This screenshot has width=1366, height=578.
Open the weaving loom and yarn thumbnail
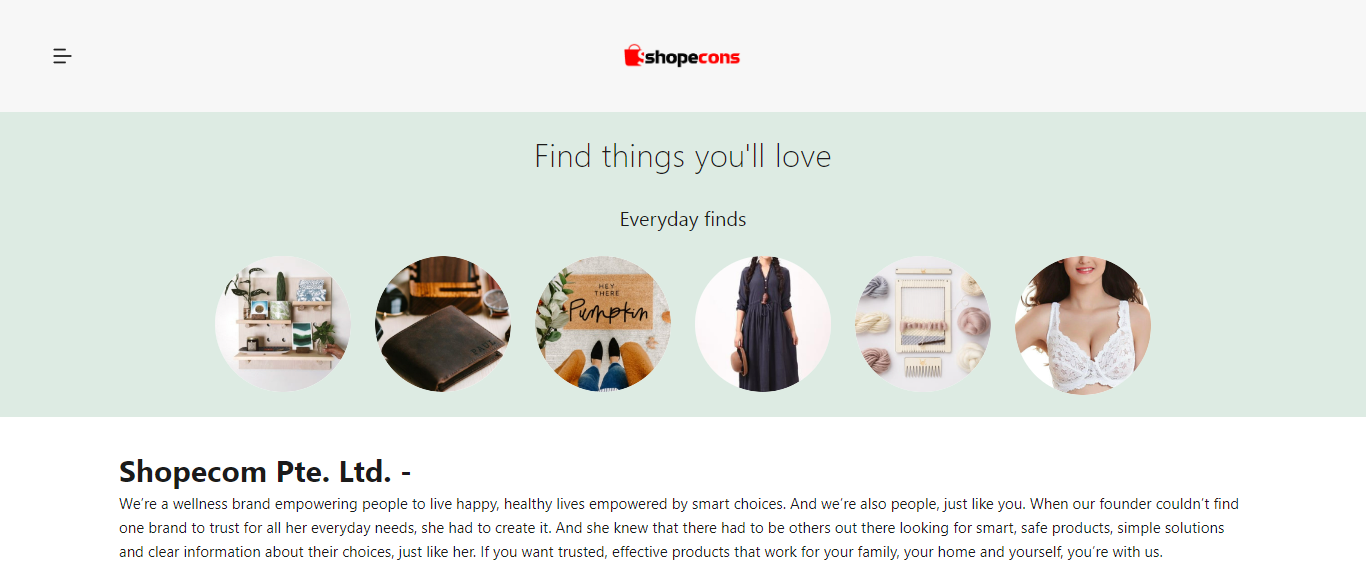pyautogui.click(x=923, y=324)
